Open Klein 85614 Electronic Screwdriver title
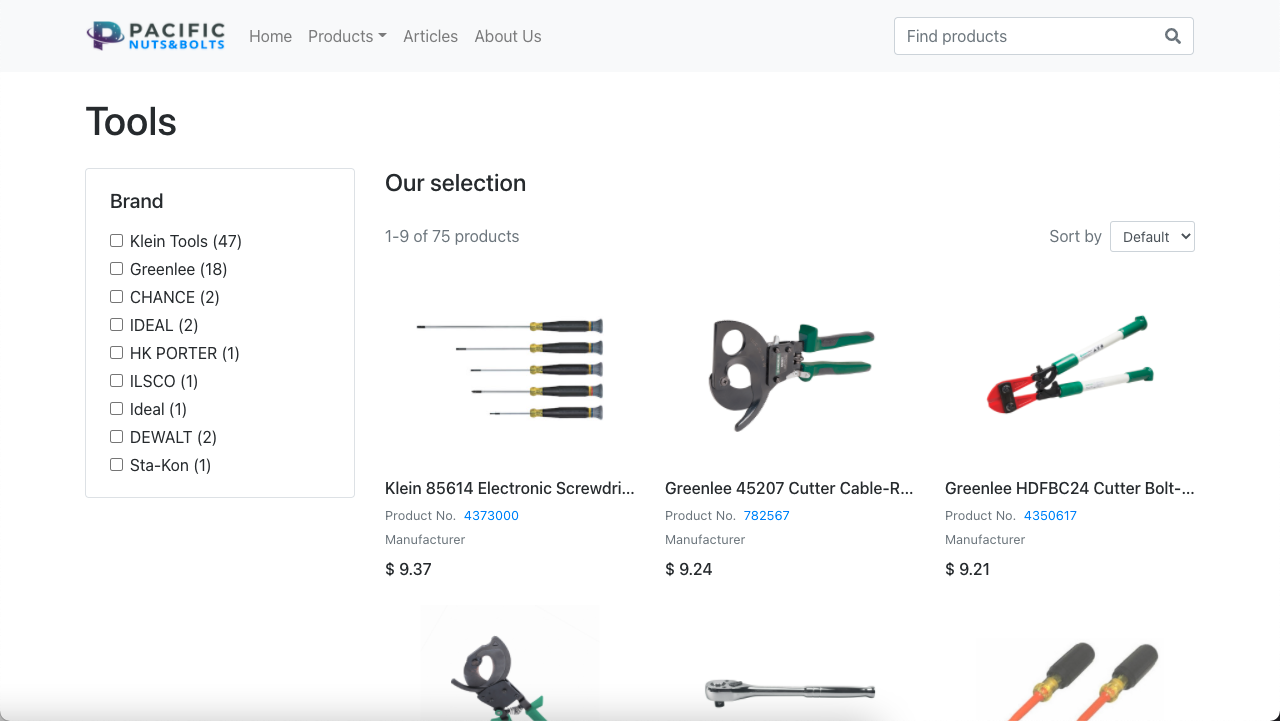This screenshot has width=1280, height=721. coord(510,488)
